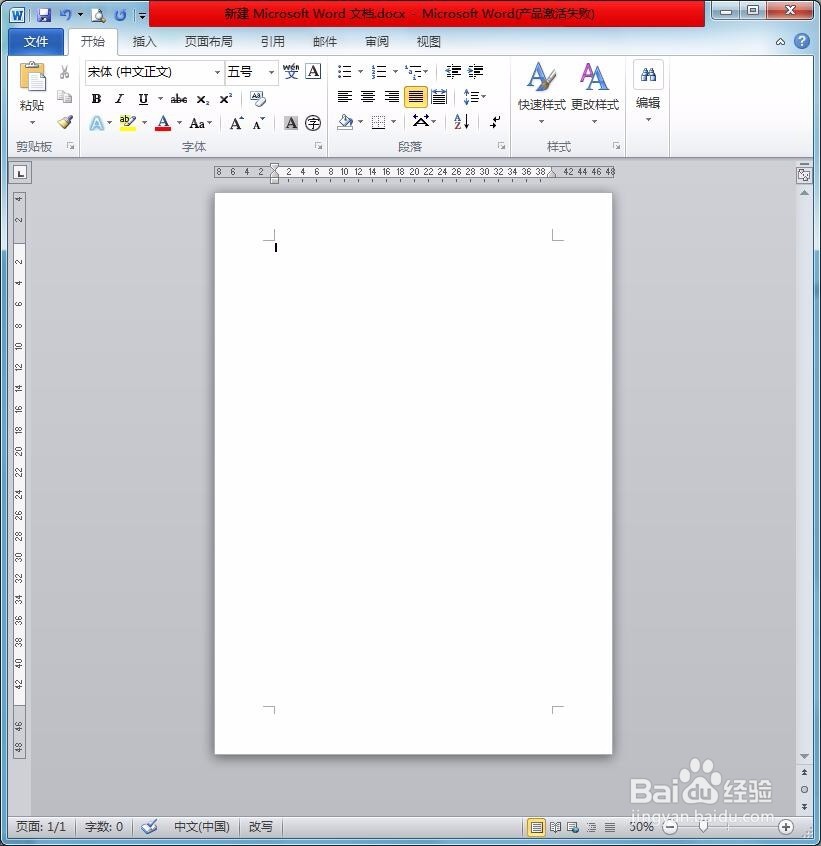Paste clipboard contents with the Paste icon
Image resolution: width=821 pixels, height=846 pixels.
click(32, 77)
